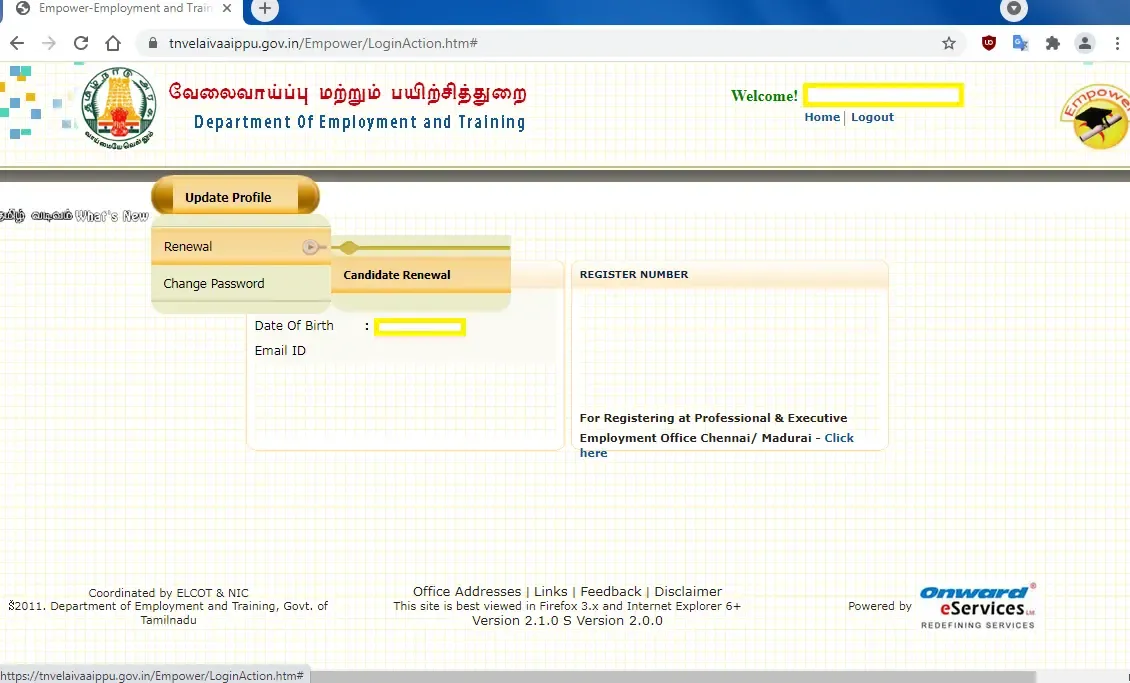The image size is (1130, 683).
Task: Open the browser home page icon
Action: pos(112,43)
